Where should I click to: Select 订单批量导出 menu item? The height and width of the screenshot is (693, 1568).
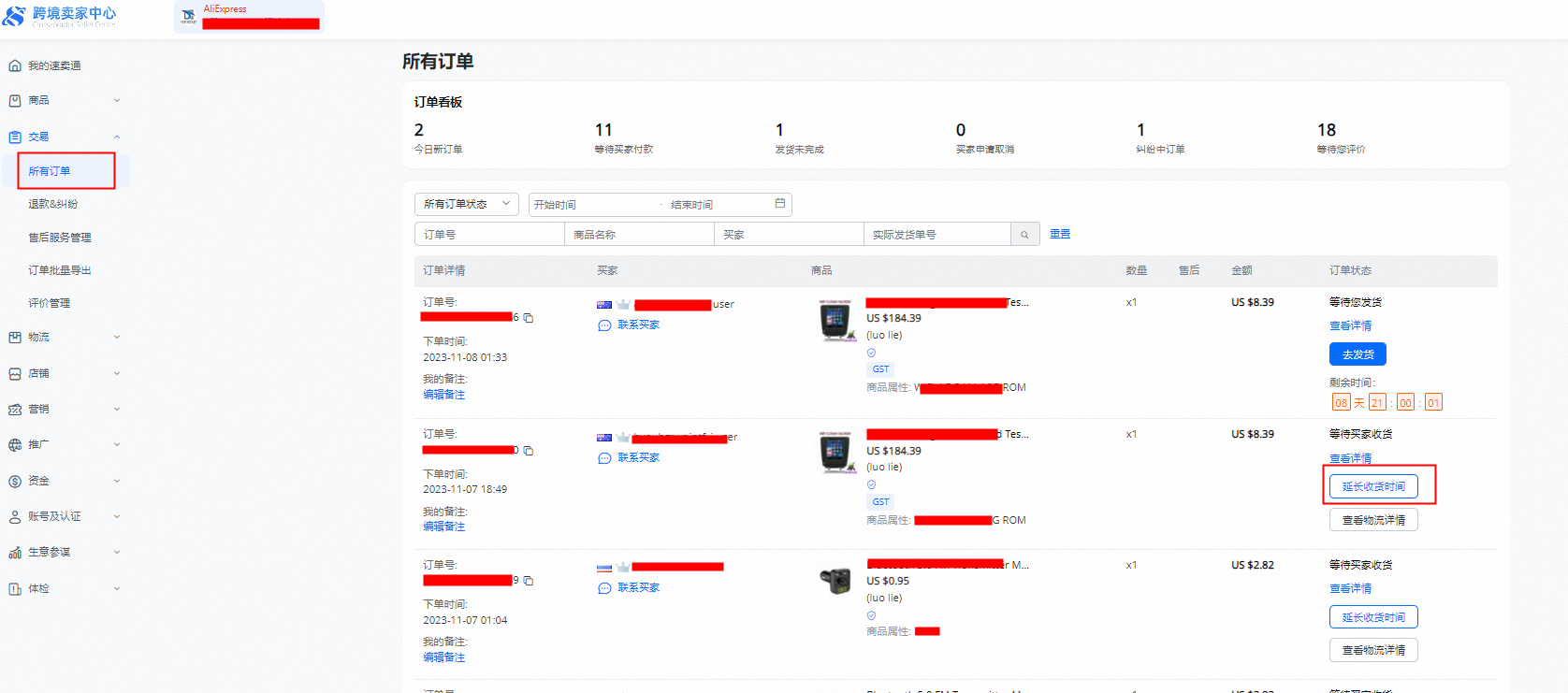coord(60,270)
